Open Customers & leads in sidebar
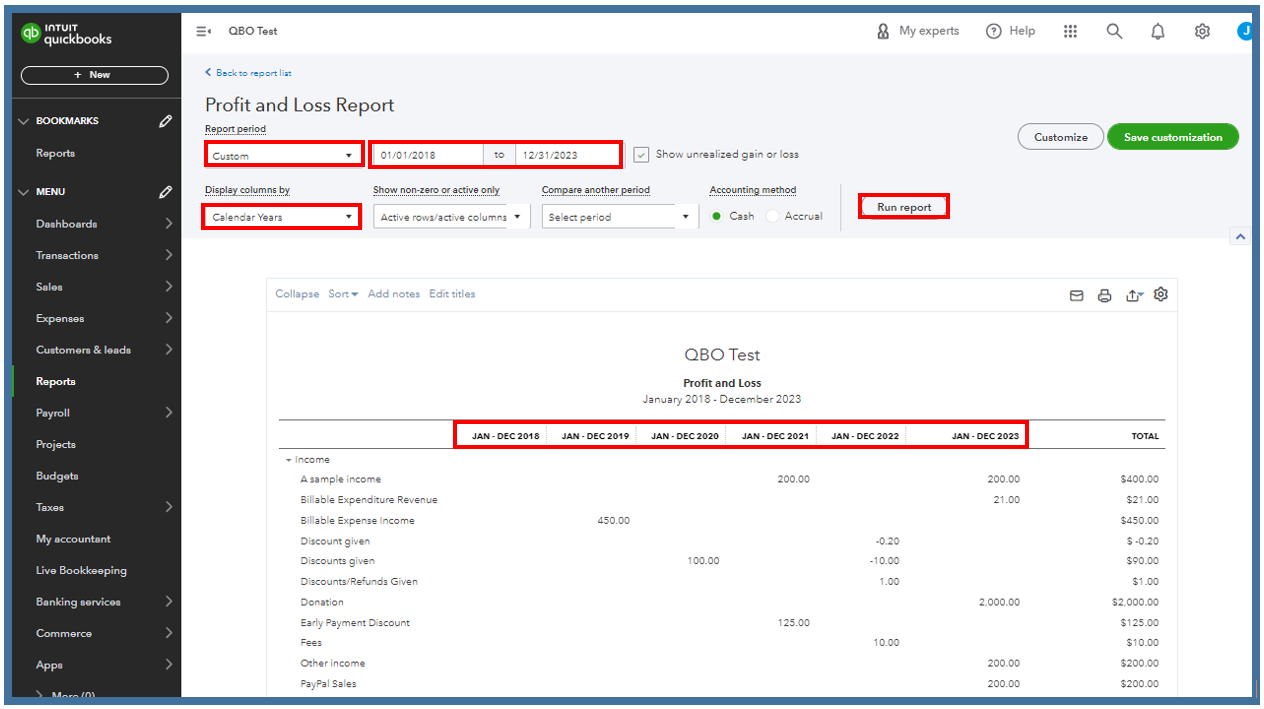Screen dimensions: 1264x709 click(x=83, y=350)
